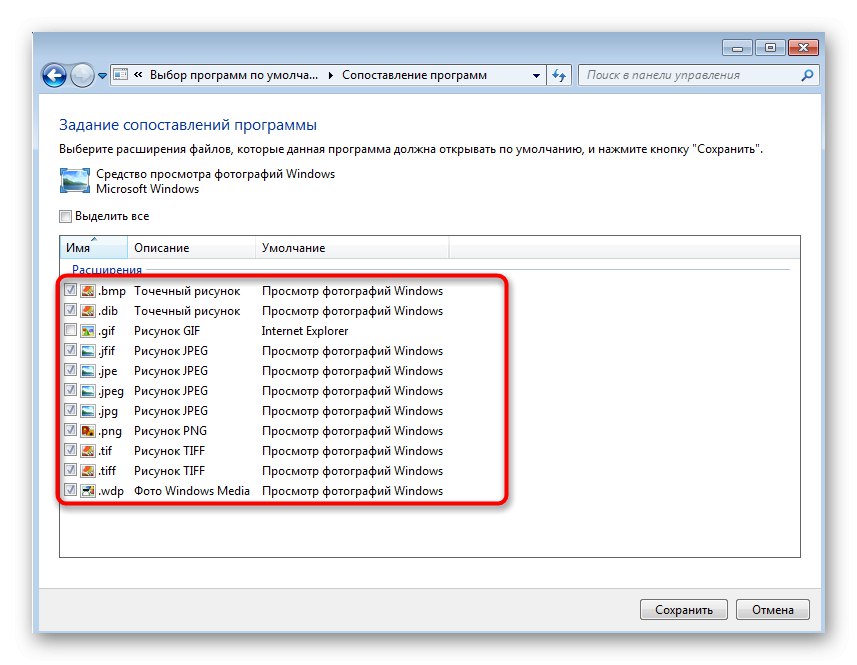
Task: Collapse the 'Расширения' group header
Action: click(107, 269)
